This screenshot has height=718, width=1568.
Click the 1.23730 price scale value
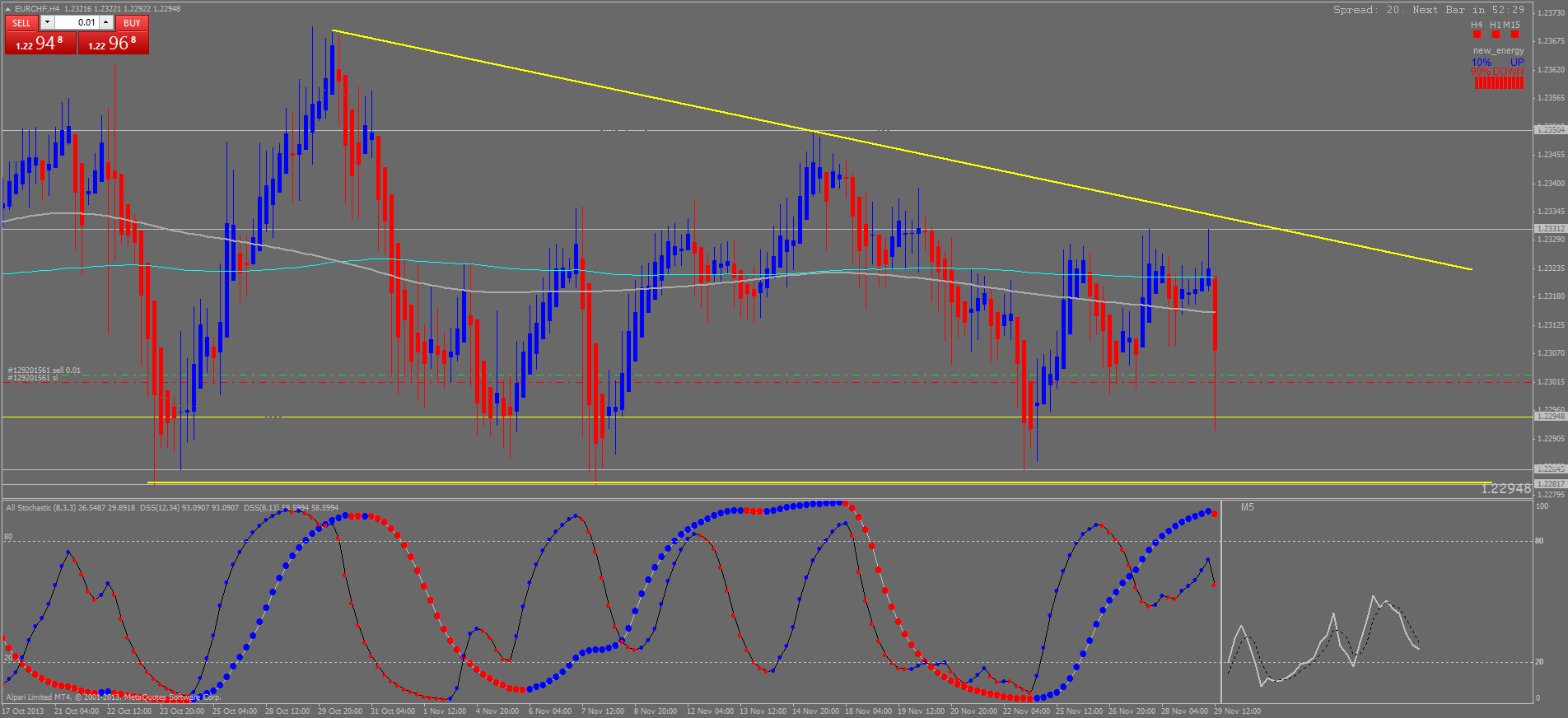click(x=1552, y=13)
